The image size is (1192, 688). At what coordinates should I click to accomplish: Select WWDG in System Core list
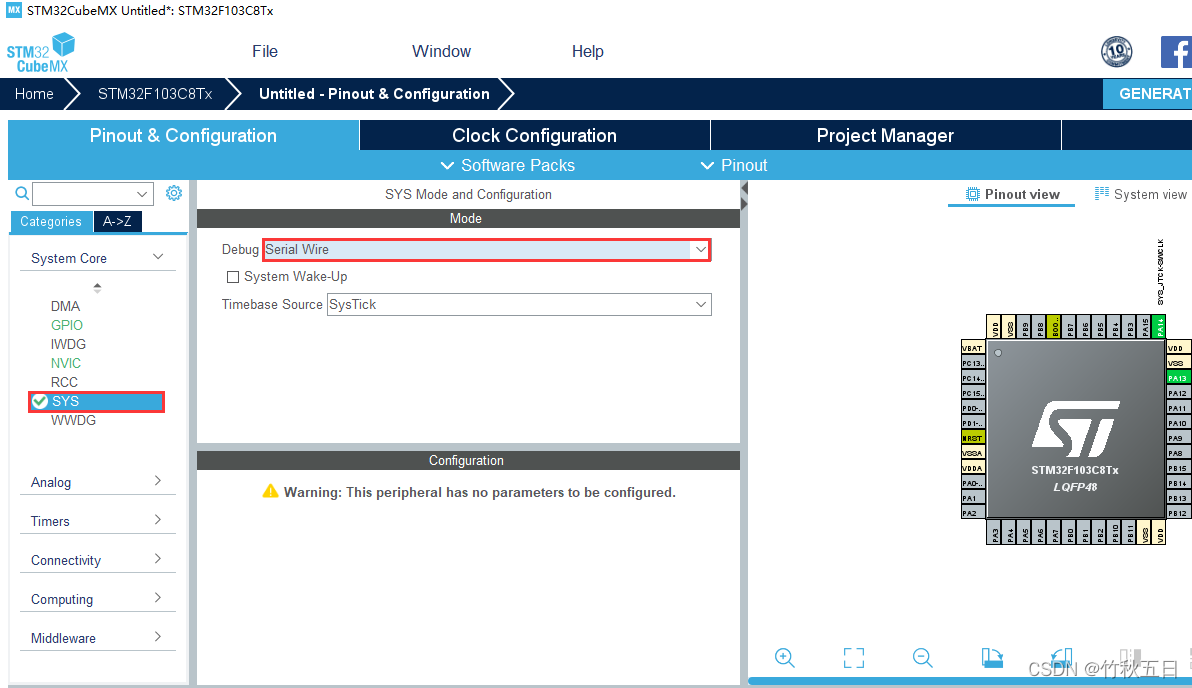74,420
